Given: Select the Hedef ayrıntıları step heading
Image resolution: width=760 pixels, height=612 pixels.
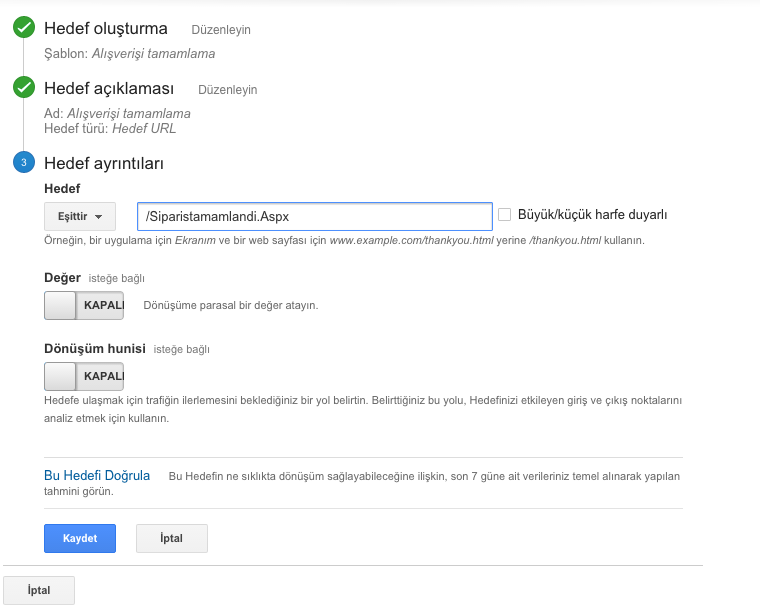Looking at the screenshot, I should point(104,163).
